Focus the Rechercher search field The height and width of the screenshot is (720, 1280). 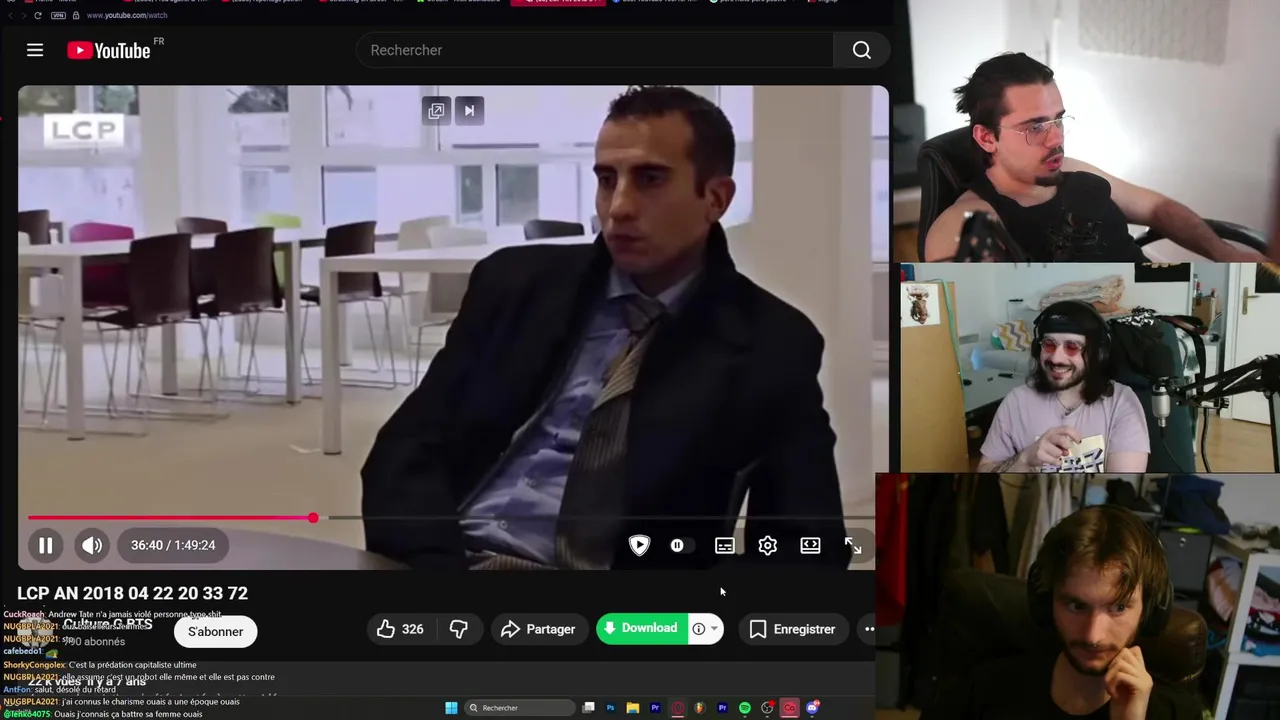coord(595,50)
